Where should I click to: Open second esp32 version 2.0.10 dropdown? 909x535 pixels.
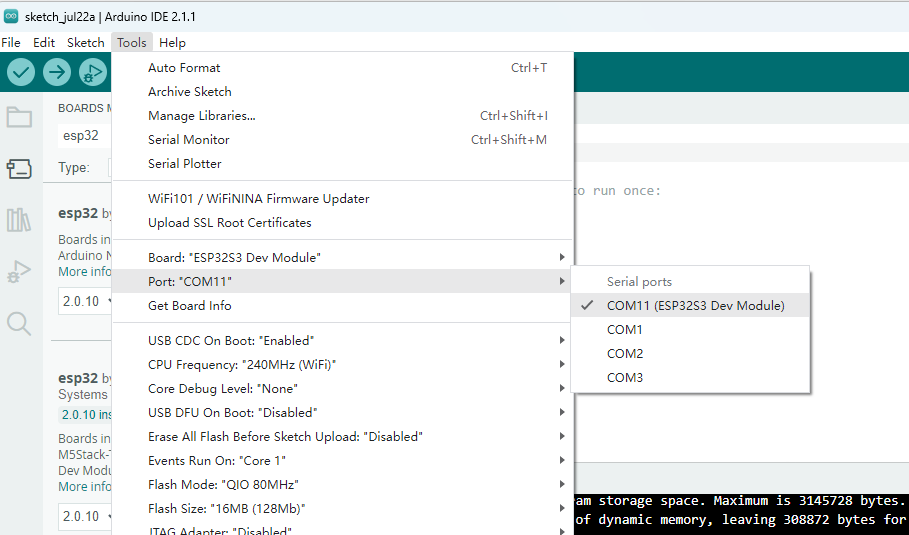click(x=85, y=516)
